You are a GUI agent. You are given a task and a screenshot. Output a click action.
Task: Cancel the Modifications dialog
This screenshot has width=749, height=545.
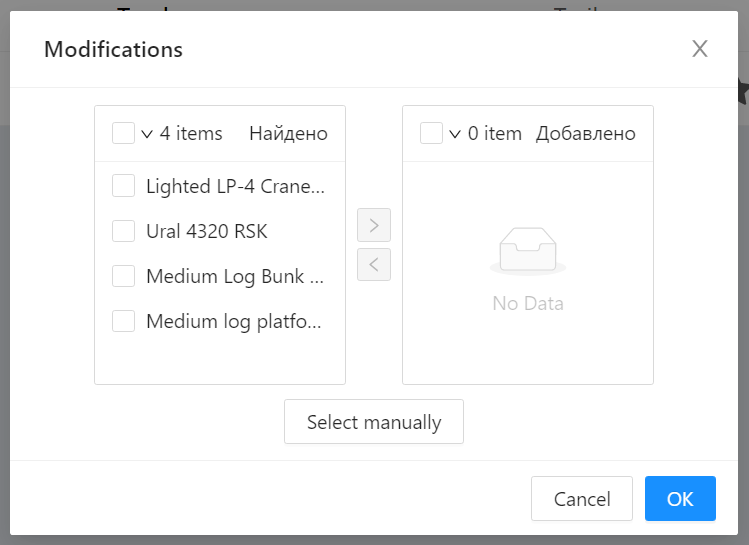582,499
